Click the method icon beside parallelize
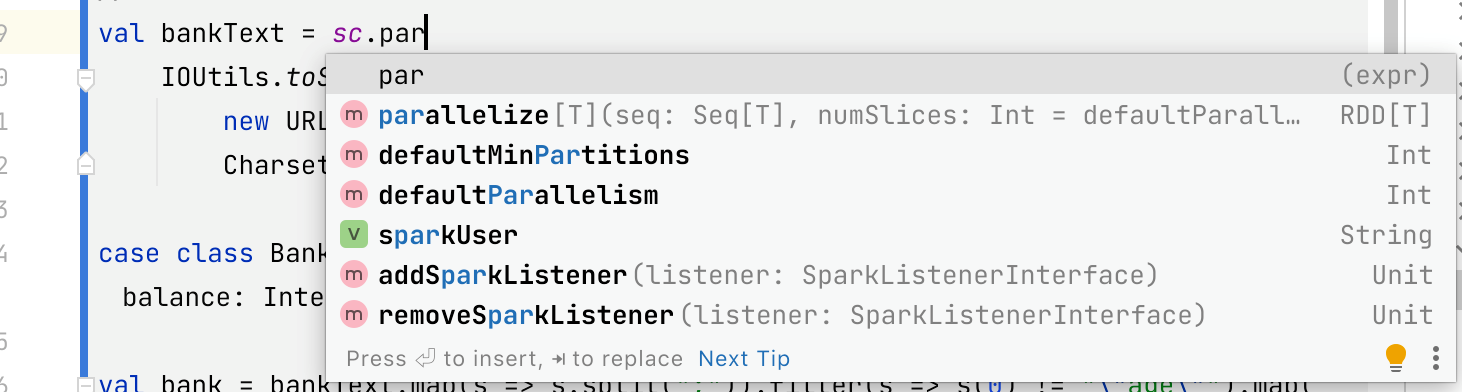The width and height of the screenshot is (1462, 392). 354,115
